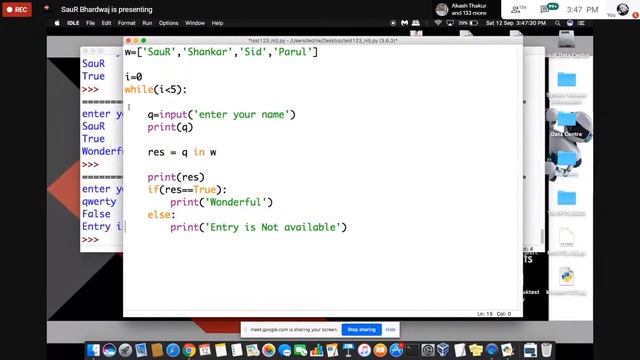Open iTunes from the dock

click(x=364, y=350)
